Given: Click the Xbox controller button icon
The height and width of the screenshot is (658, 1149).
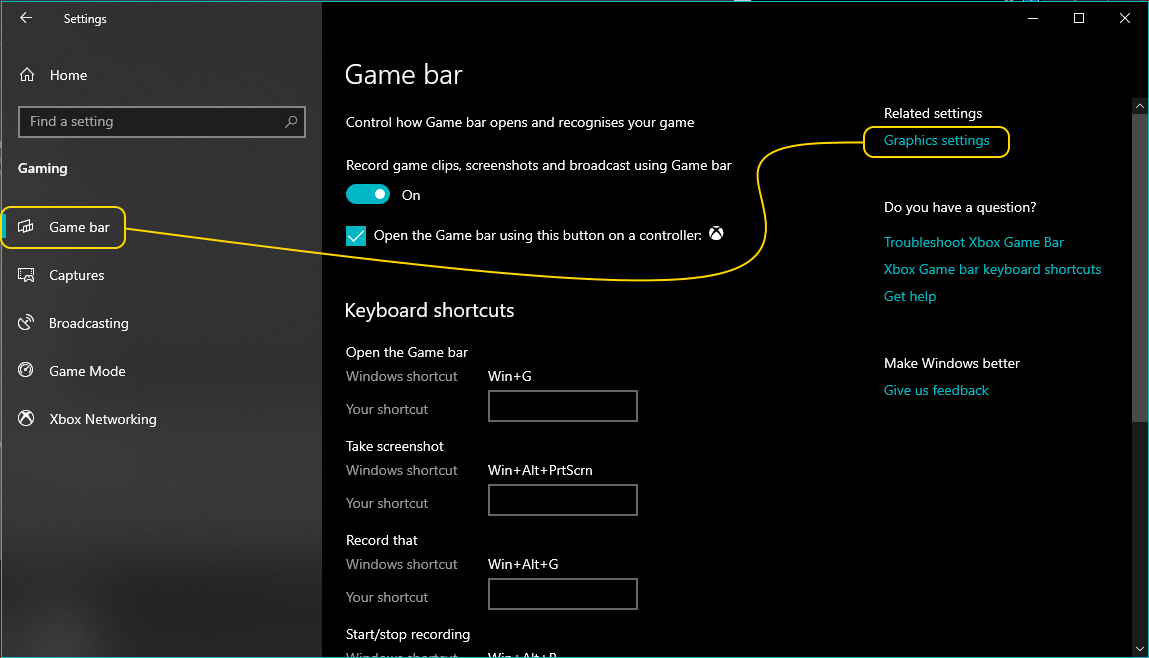Looking at the screenshot, I should click(716, 234).
